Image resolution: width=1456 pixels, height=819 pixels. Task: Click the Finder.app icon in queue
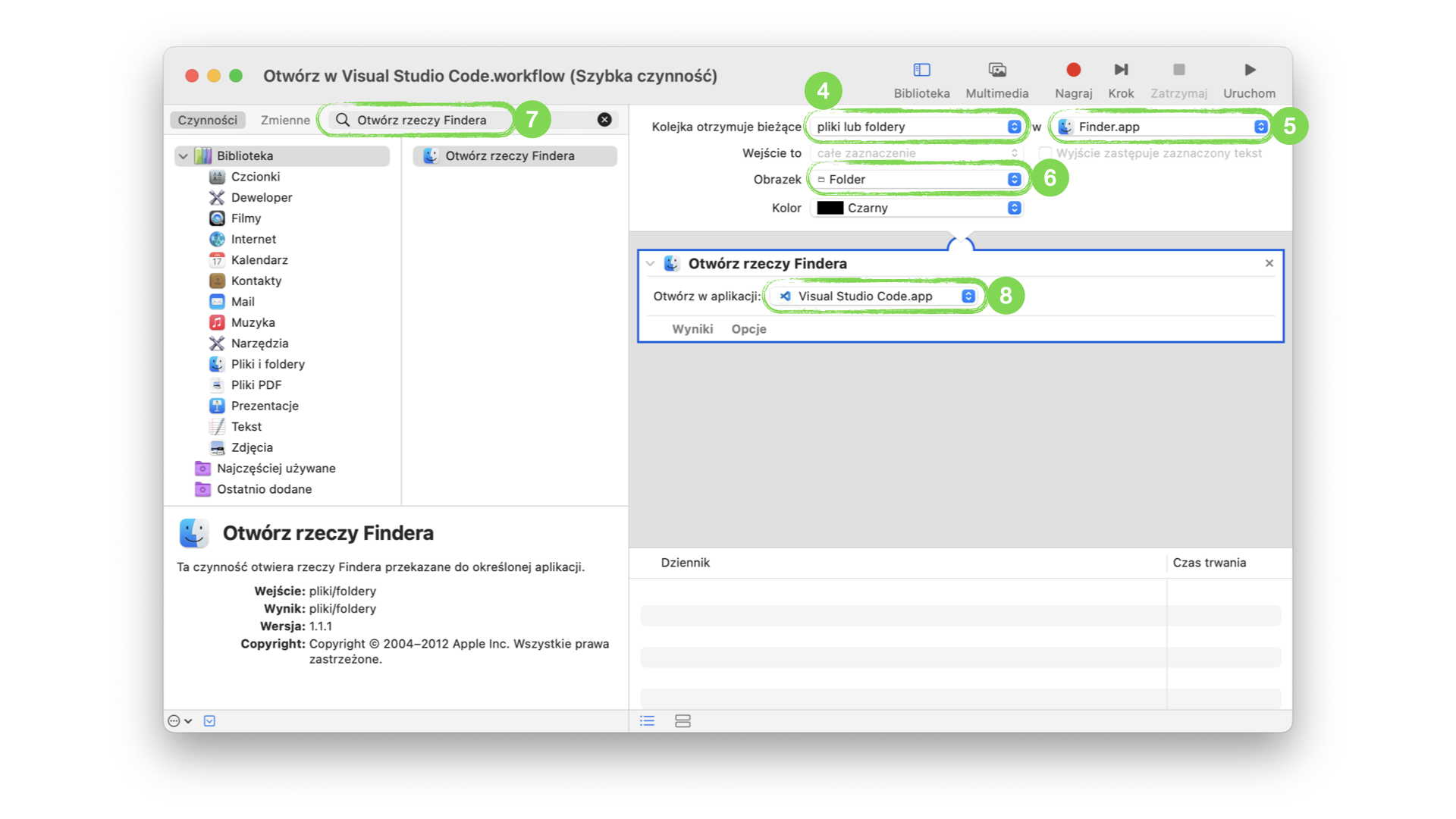[x=1065, y=126]
